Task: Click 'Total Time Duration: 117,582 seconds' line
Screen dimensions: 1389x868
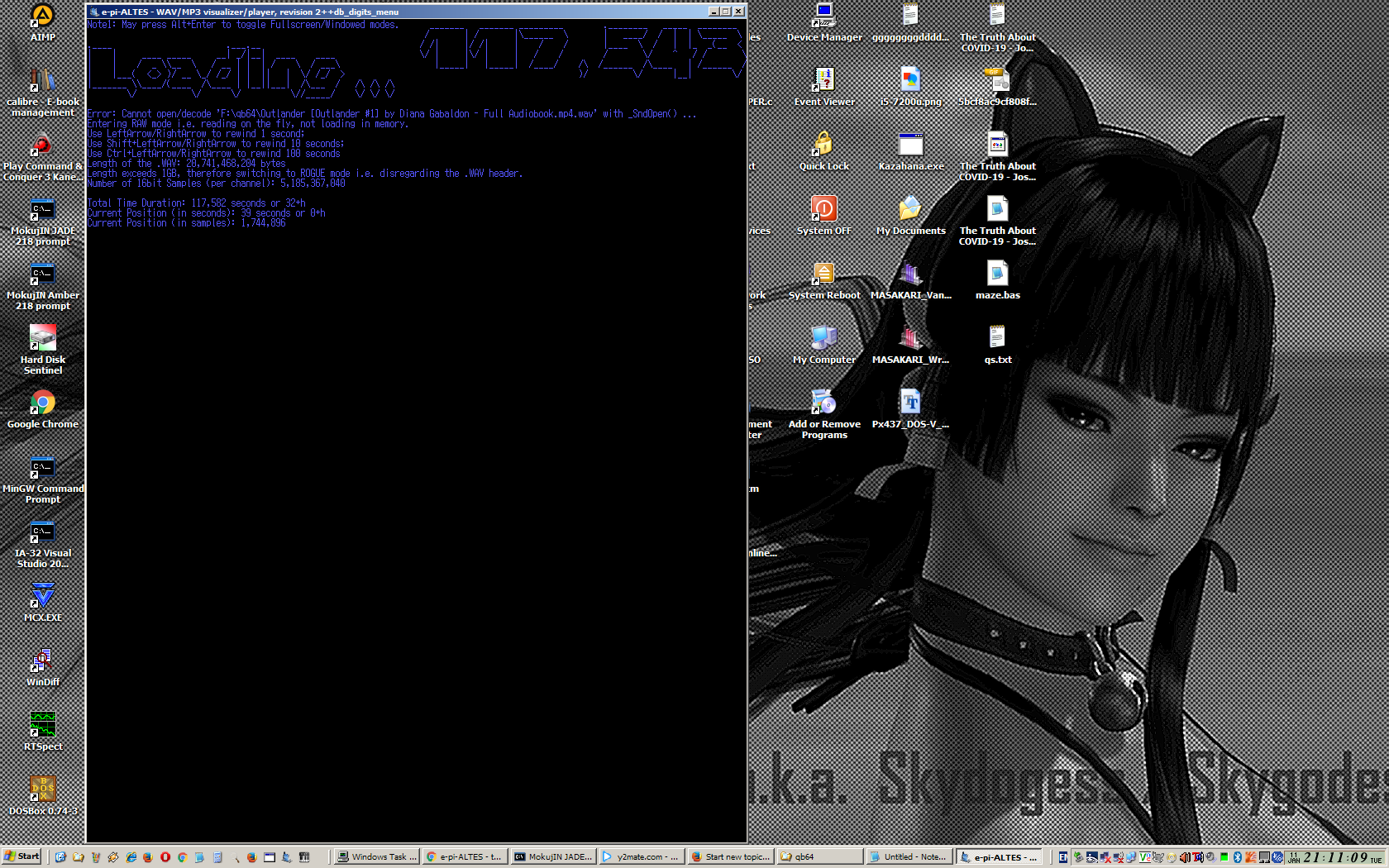Action: tap(197, 203)
